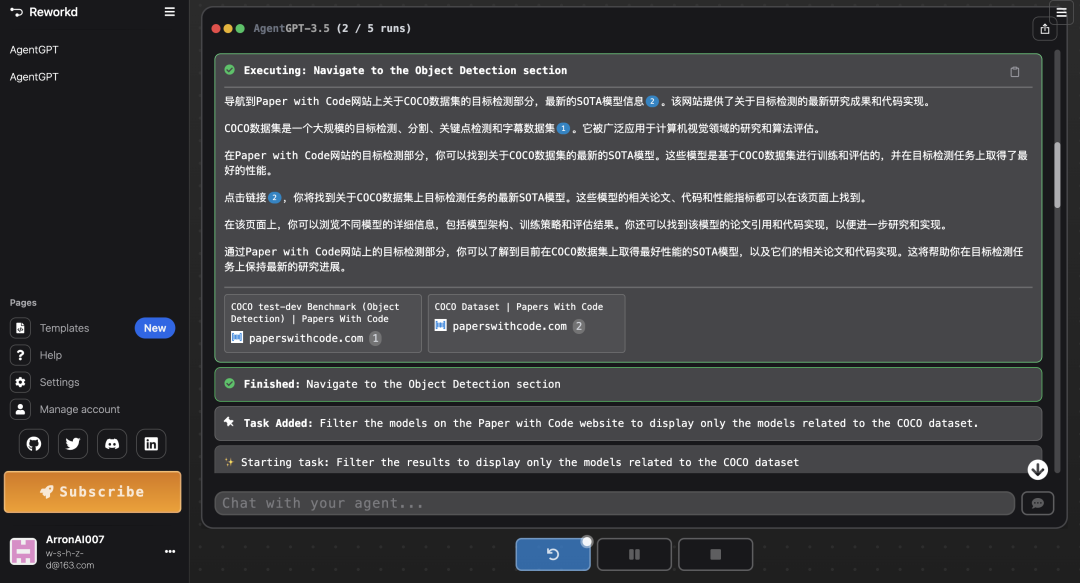
Task: Click the Starting task filter results row
Action: [627, 460]
